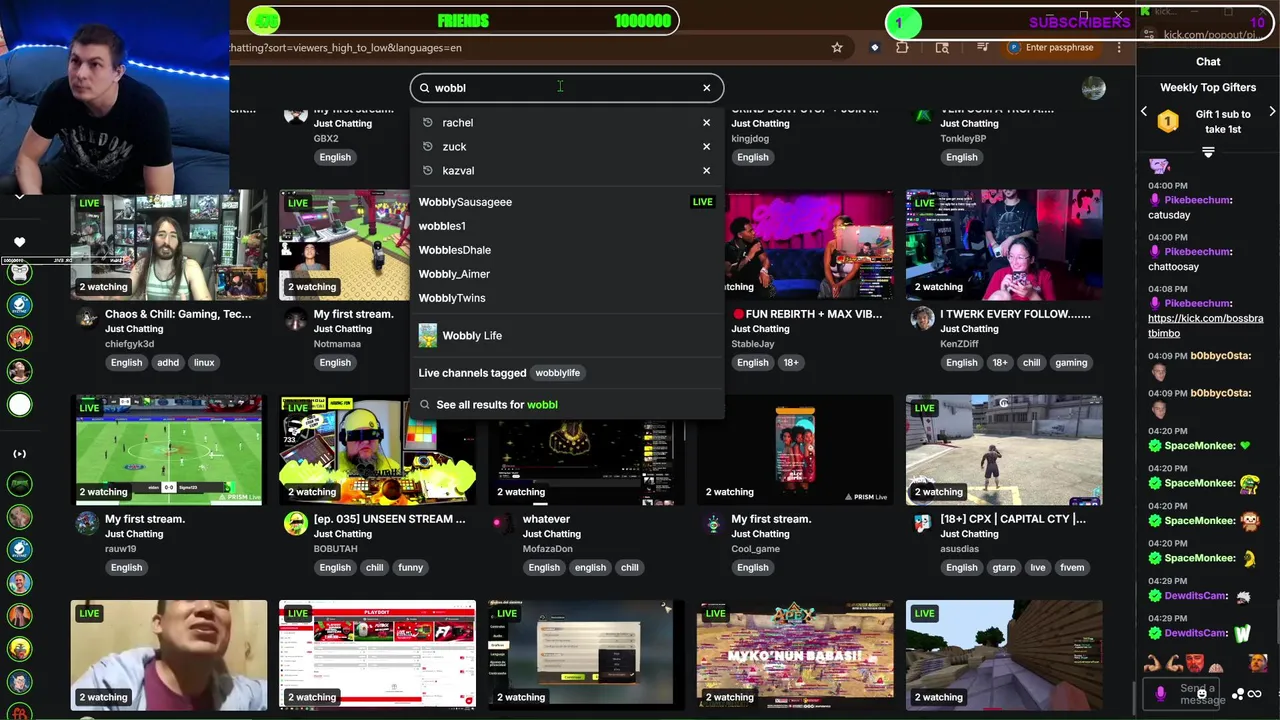Click the search magnifier icon in the search bar
1280x720 pixels.
pyautogui.click(x=424, y=88)
